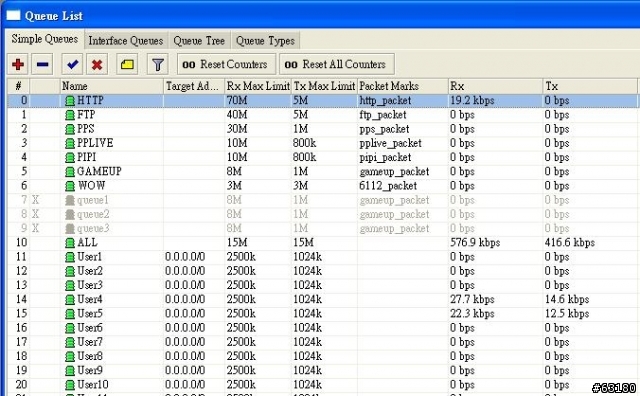Select the HTTP queue name
640x396 pixels.
coord(90,100)
